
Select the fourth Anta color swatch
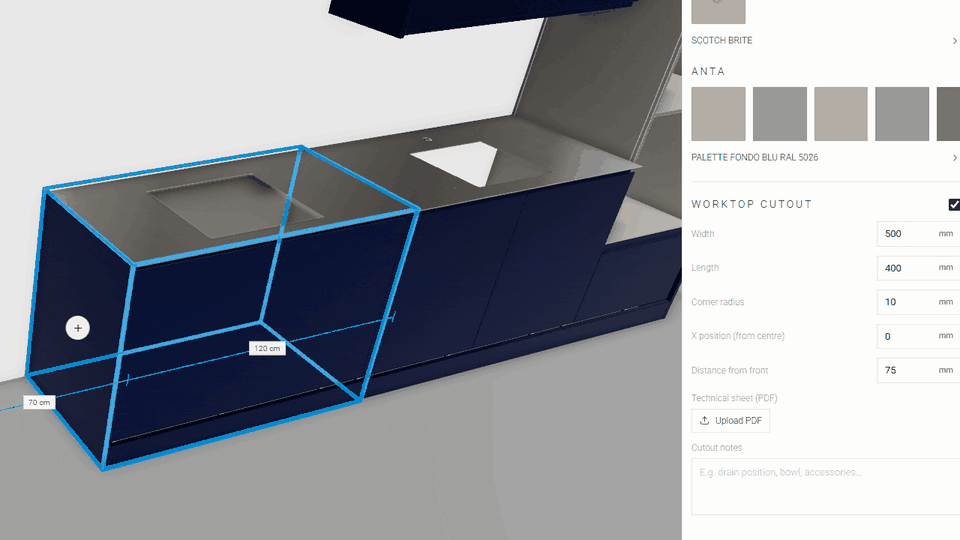[902, 114]
